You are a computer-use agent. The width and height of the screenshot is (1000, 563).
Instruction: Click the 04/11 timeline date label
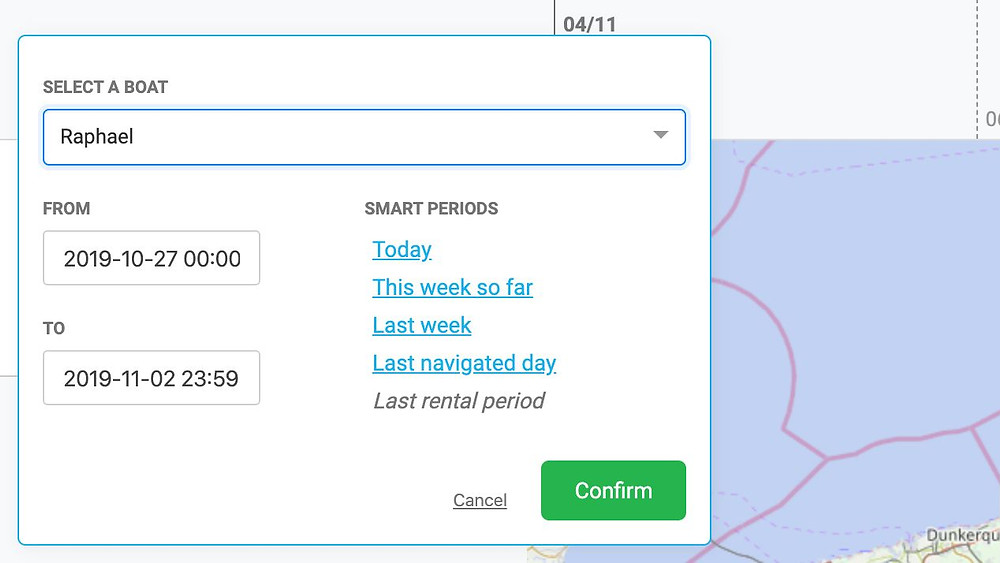pyautogui.click(x=589, y=25)
